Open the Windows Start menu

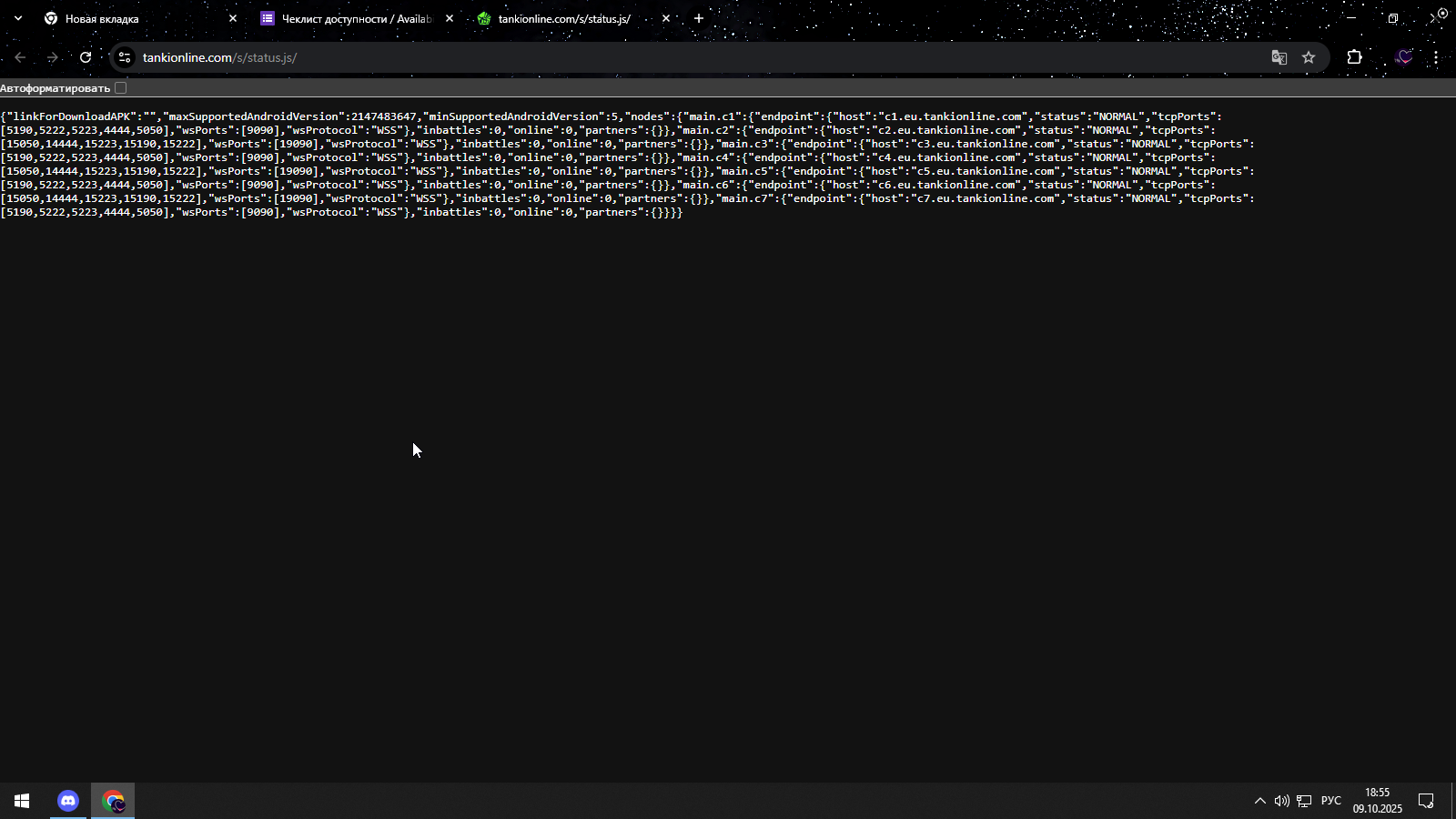[x=22, y=801]
